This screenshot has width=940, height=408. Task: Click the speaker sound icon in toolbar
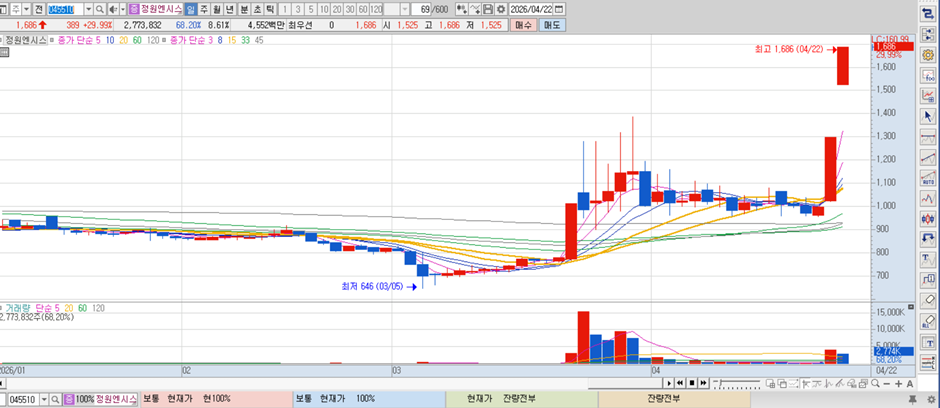click(113, 10)
